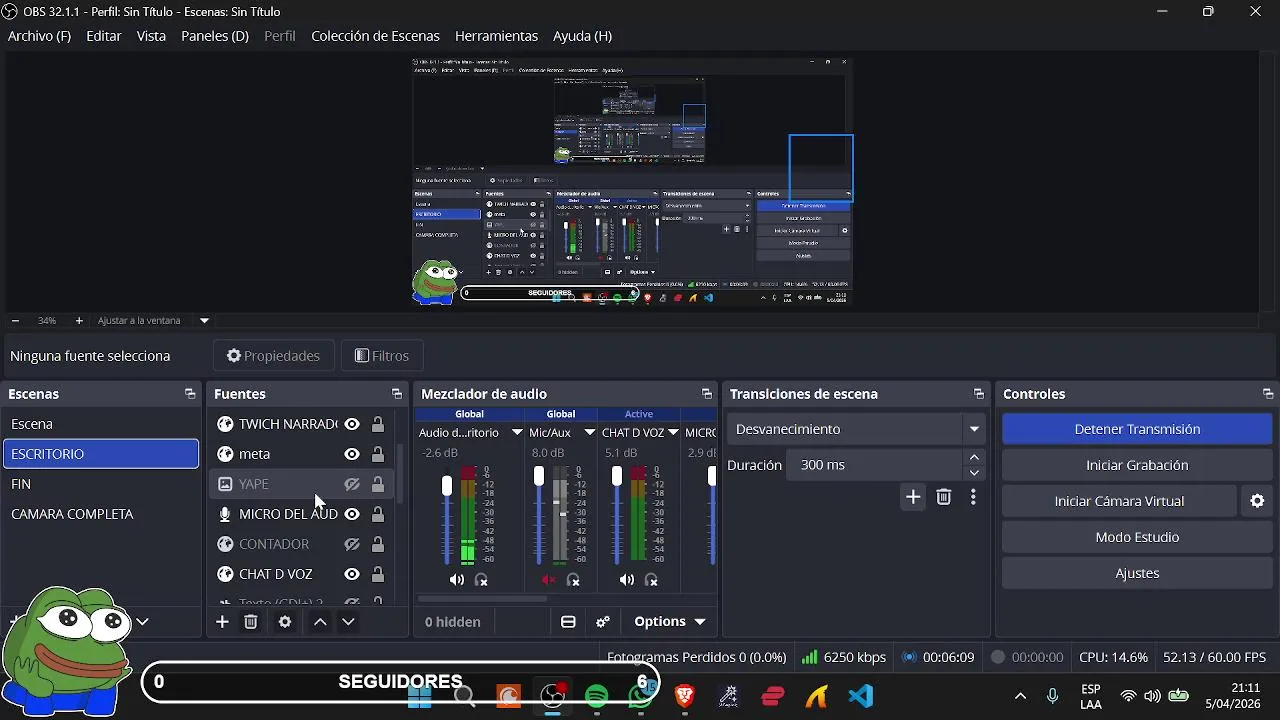1280x720 pixels.
Task: Add a new source with plus icon
Action: pyautogui.click(x=222, y=622)
